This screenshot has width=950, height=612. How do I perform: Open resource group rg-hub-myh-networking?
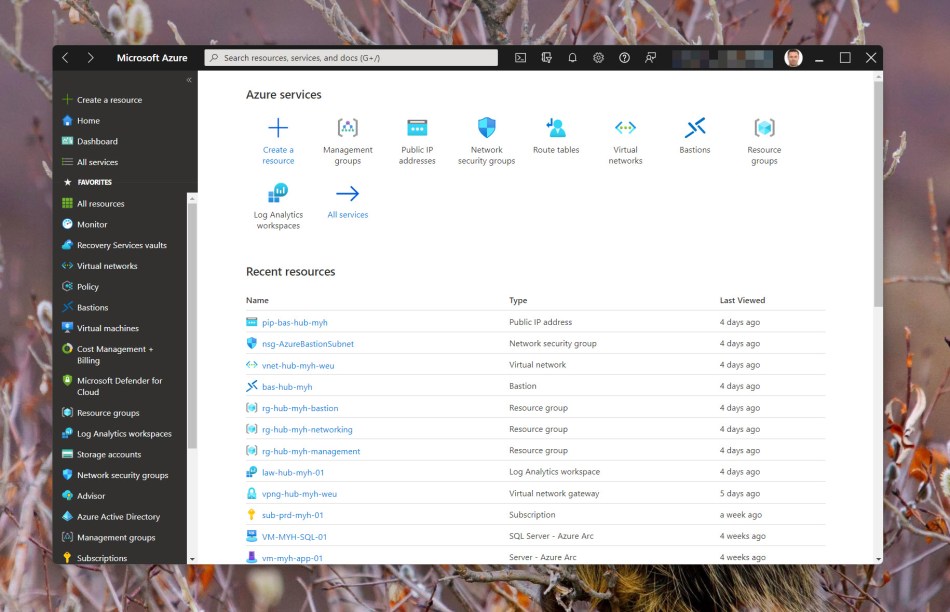pos(307,429)
